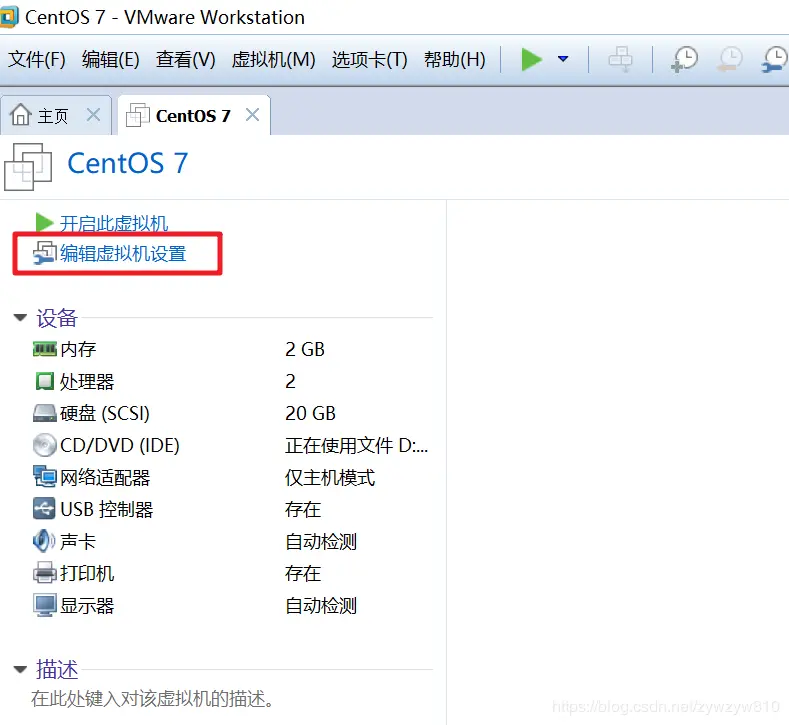The width and height of the screenshot is (789, 725).
Task: Select the 声卡 device label
Action: 78,542
